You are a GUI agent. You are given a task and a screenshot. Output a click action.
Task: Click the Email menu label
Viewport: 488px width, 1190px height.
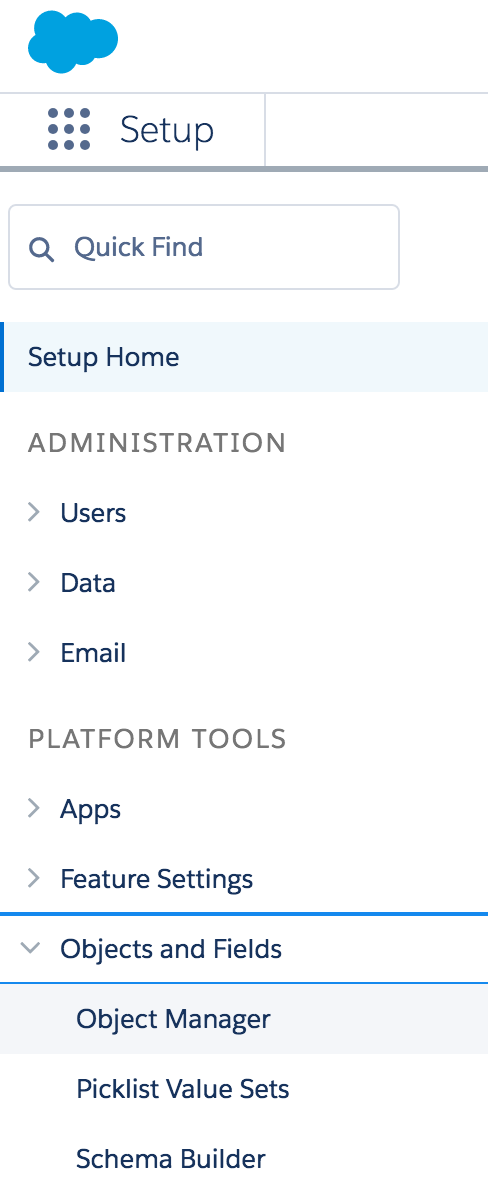tap(93, 653)
